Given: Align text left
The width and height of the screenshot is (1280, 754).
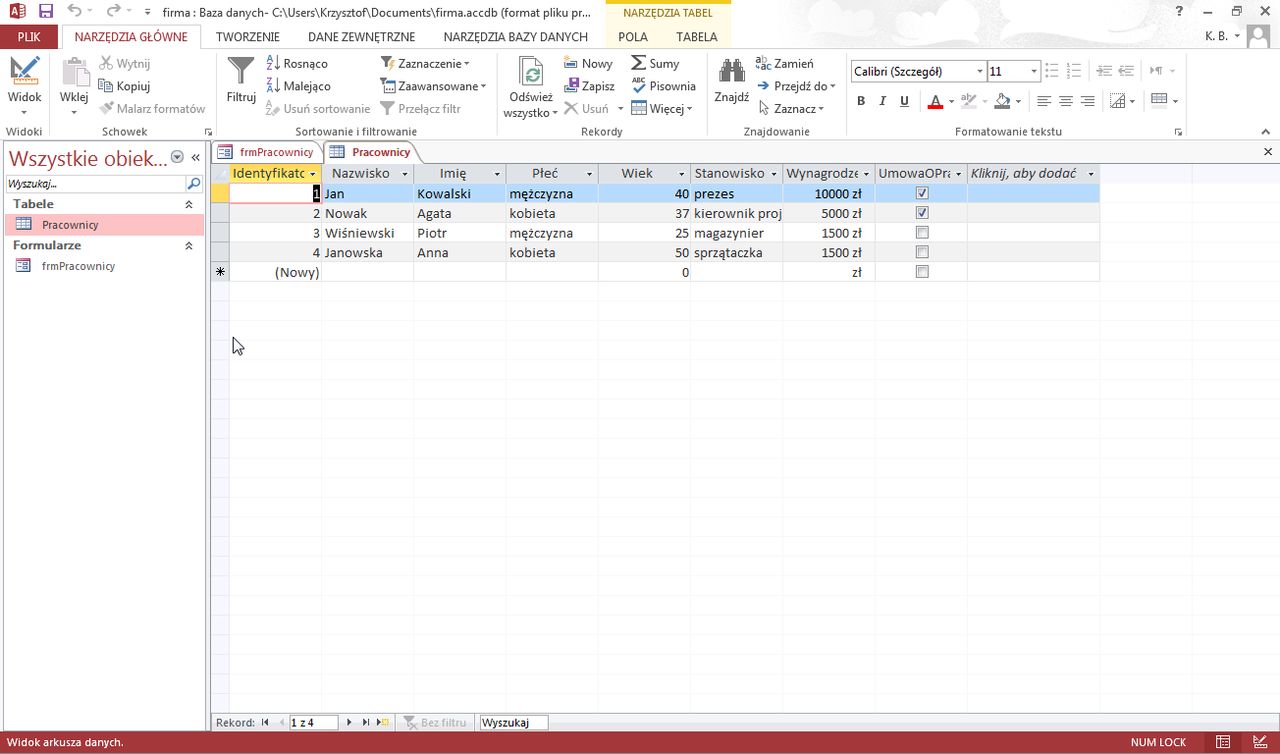Looking at the screenshot, I should click(1044, 101).
